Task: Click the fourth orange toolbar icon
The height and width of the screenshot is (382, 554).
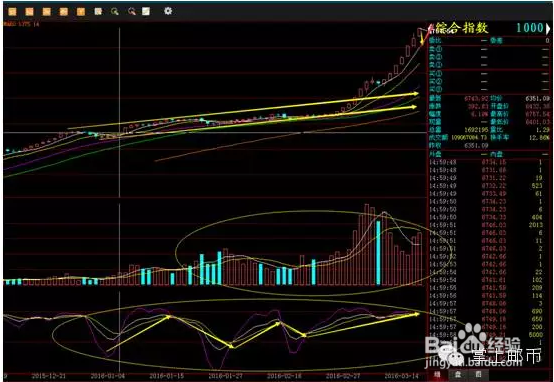Action: (64, 12)
